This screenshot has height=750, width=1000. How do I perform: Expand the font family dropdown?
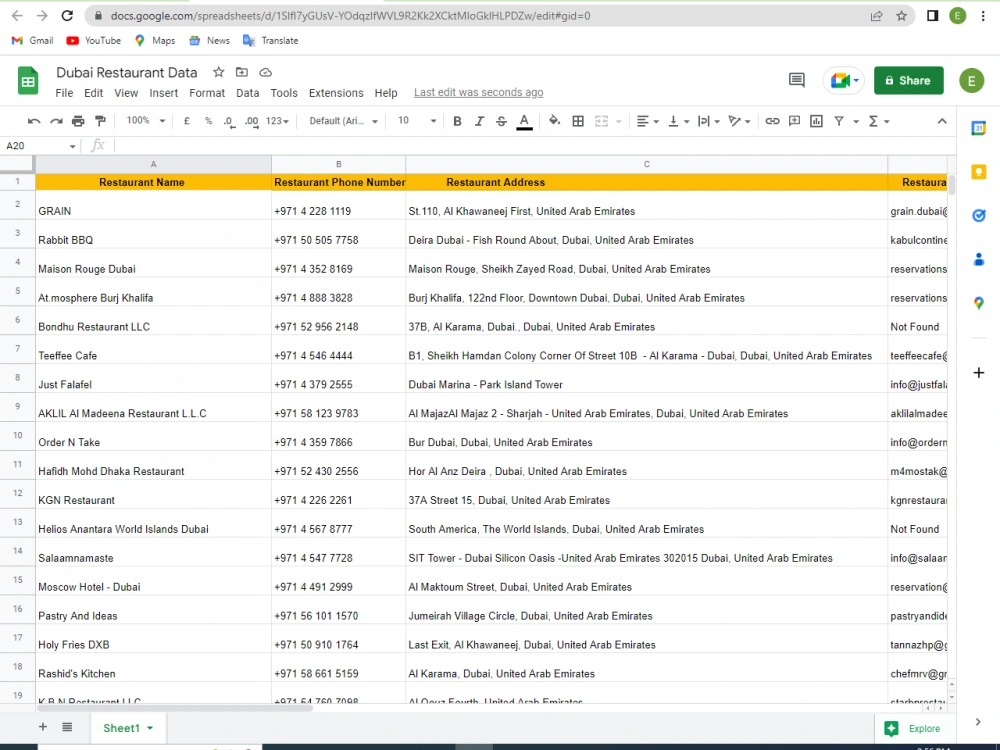(344, 121)
